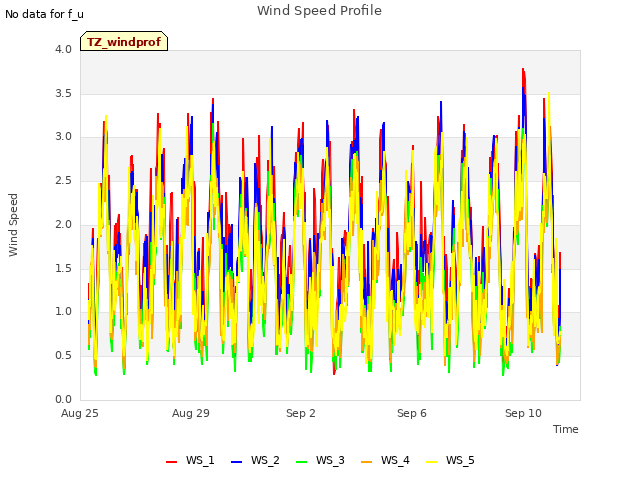Click the 0.0 y-axis tick label
Viewport: 640px width, 480px height.
click(64, 399)
